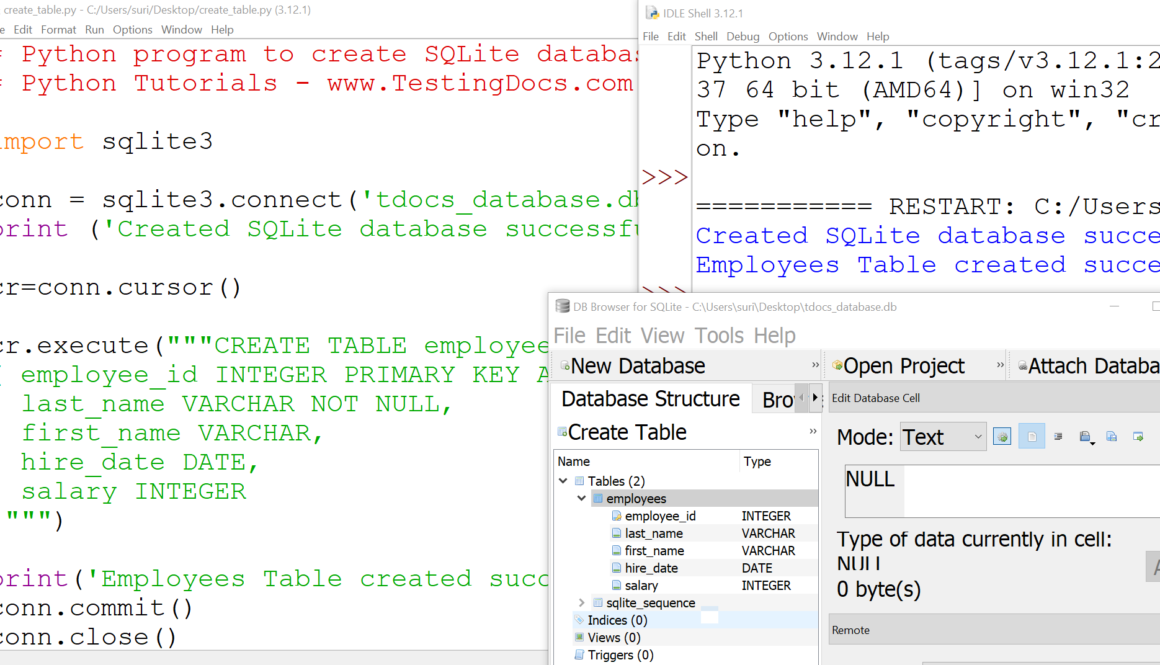1160x665 pixels.
Task: Open the Tools menu in DB Browser
Action: (719, 335)
